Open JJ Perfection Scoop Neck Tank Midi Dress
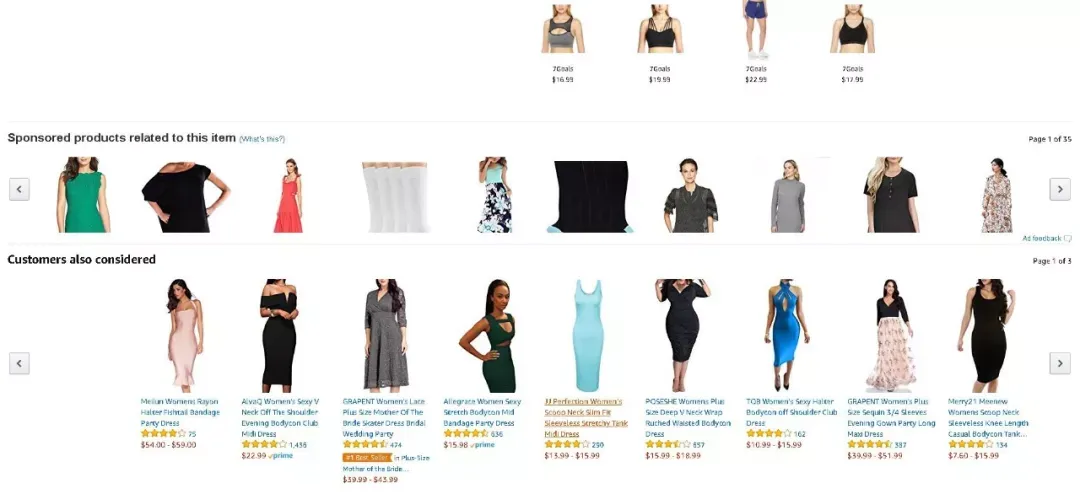 586,418
